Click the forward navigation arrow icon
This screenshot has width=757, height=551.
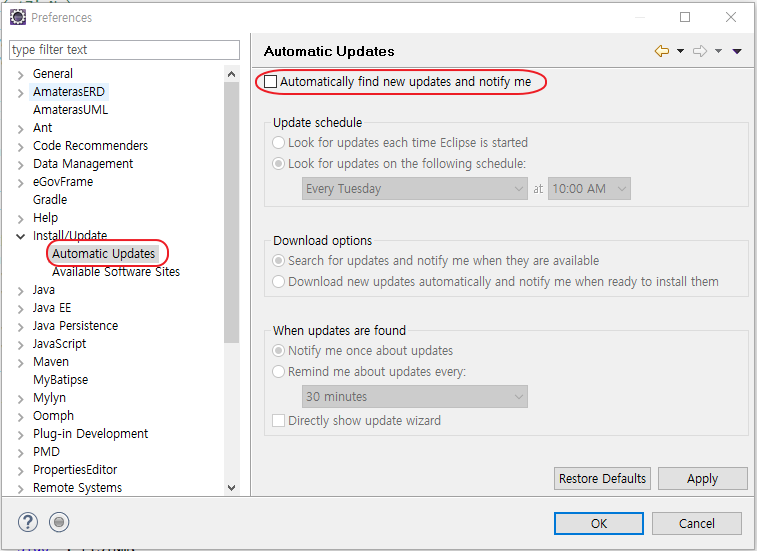tap(700, 51)
